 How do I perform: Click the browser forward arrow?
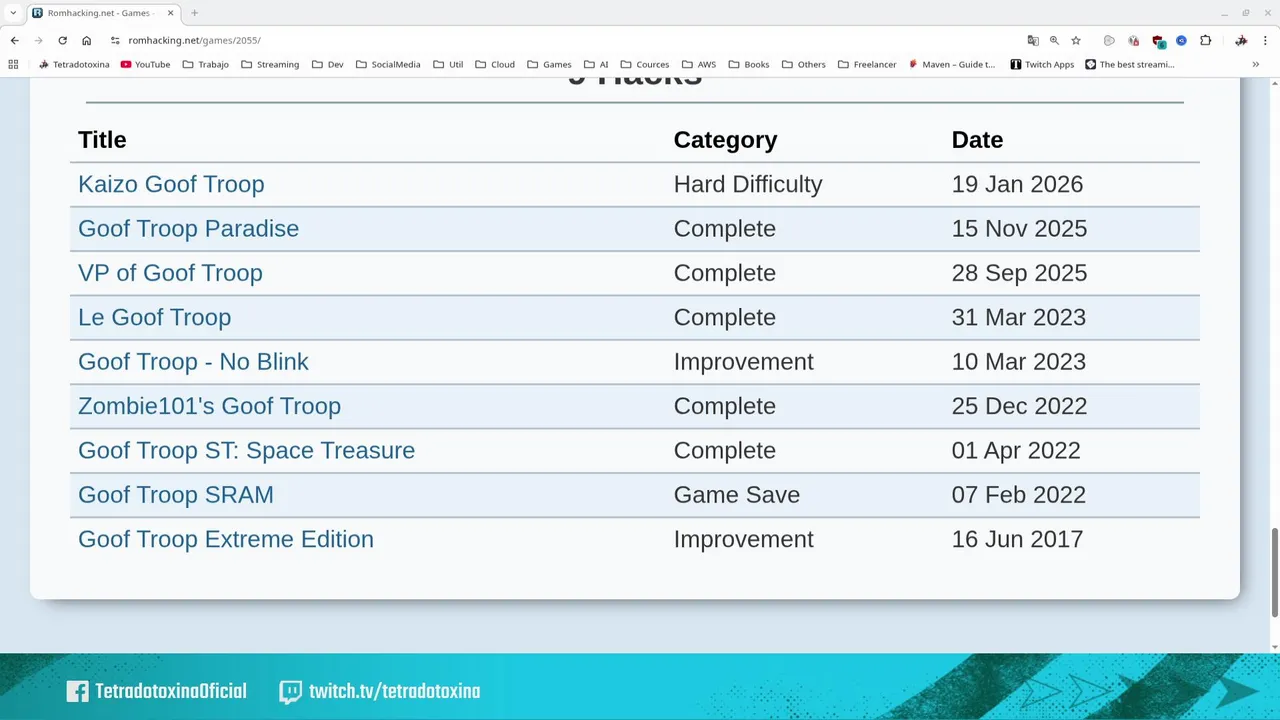(38, 40)
